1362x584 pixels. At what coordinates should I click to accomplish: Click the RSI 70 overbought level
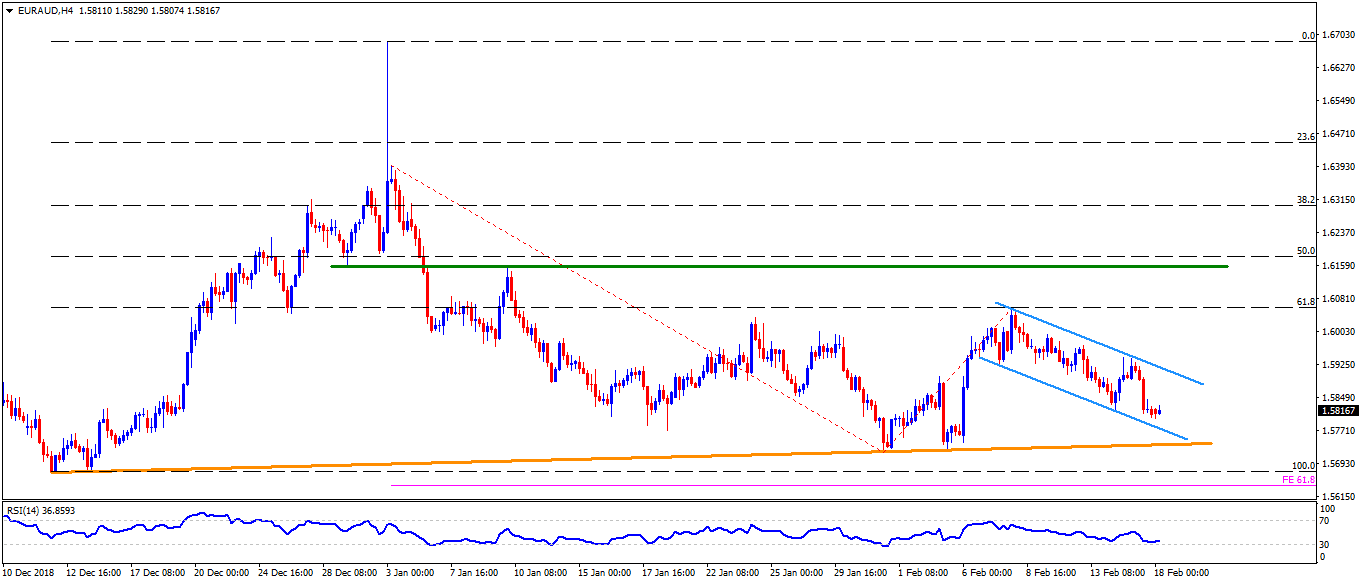(x=1327, y=521)
